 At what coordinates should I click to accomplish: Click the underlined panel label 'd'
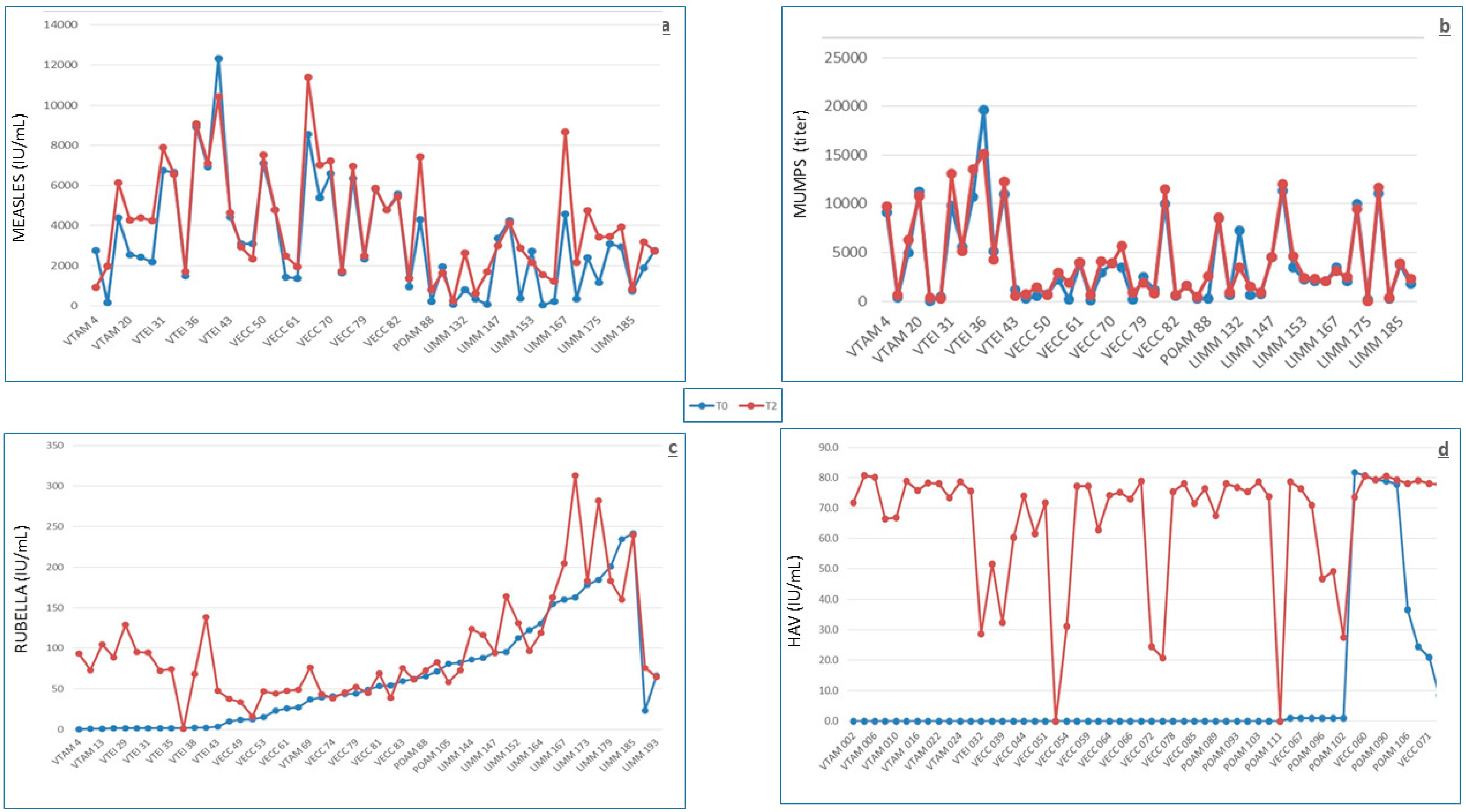coord(1443,450)
